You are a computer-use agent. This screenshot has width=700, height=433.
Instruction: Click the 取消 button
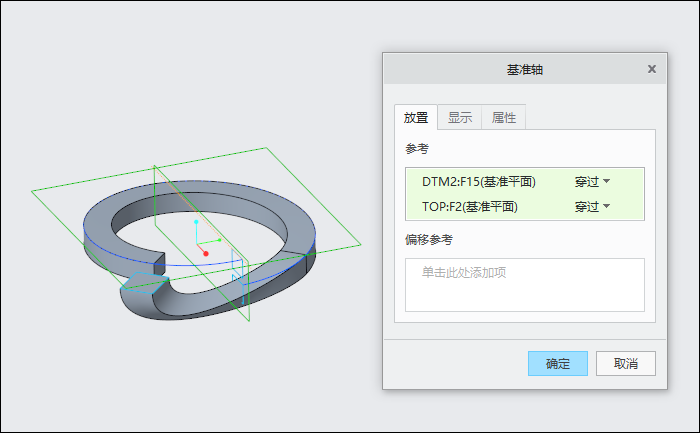(625, 363)
